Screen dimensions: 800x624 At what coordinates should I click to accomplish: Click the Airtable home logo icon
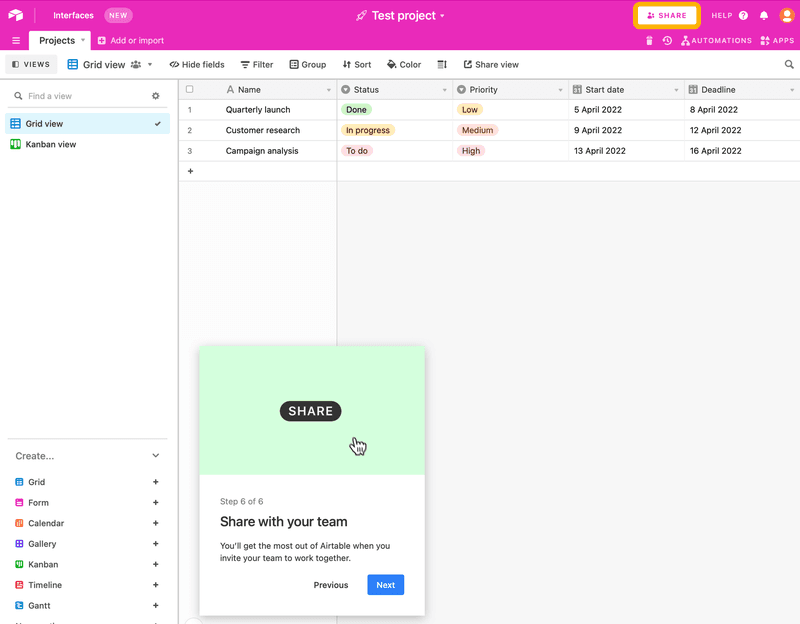17,16
